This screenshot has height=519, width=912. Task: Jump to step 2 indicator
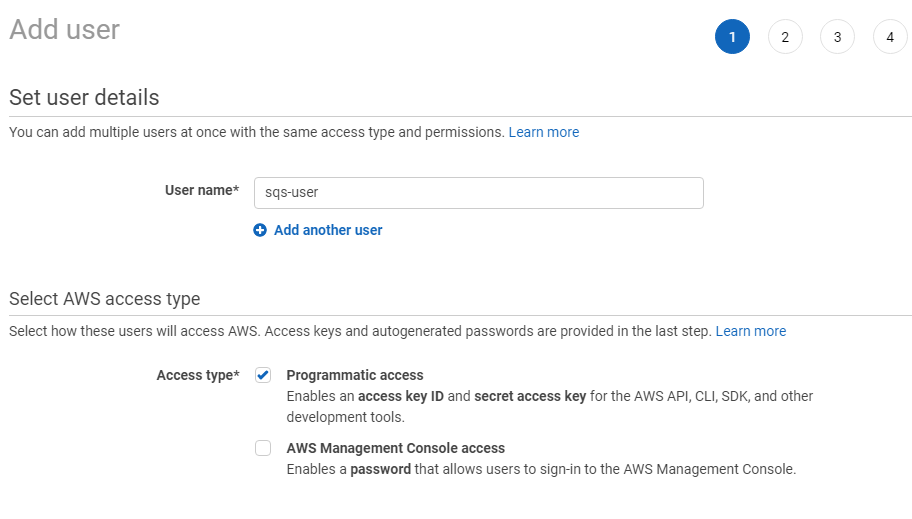(x=785, y=37)
